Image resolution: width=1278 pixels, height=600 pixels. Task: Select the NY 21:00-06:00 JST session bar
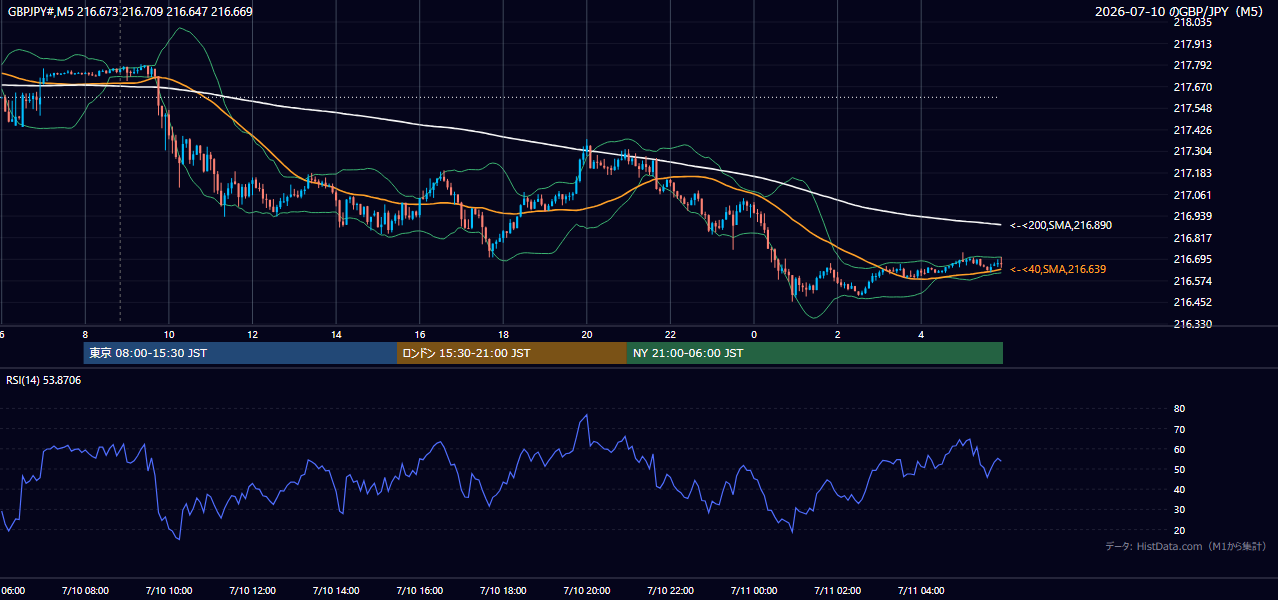tap(815, 353)
